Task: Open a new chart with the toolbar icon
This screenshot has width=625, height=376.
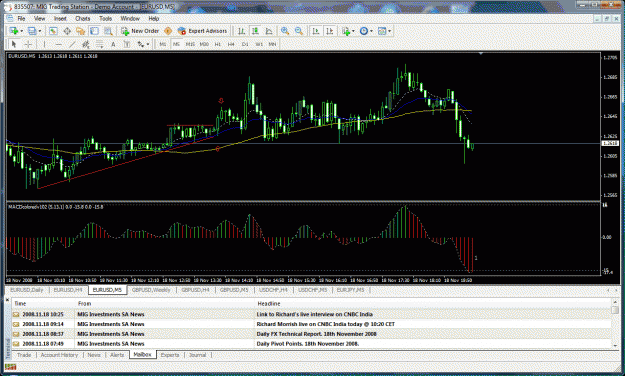Action: click(14, 31)
